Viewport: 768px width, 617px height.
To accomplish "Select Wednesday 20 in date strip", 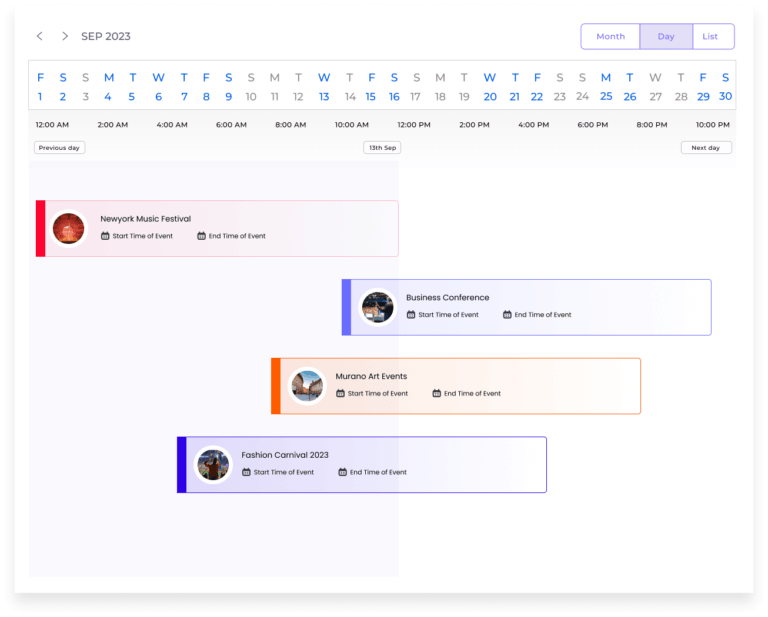I will coord(490,87).
